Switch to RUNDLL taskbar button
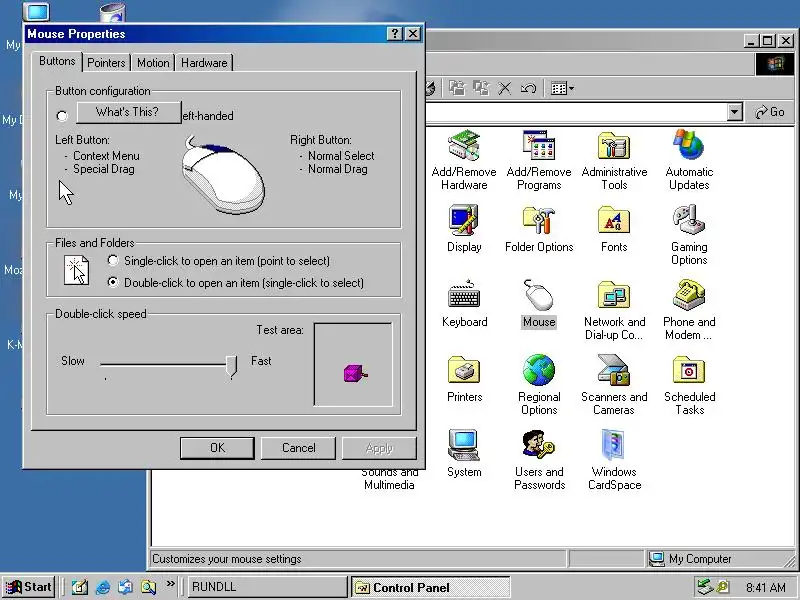Screen dimensions: 800x600 [265, 587]
